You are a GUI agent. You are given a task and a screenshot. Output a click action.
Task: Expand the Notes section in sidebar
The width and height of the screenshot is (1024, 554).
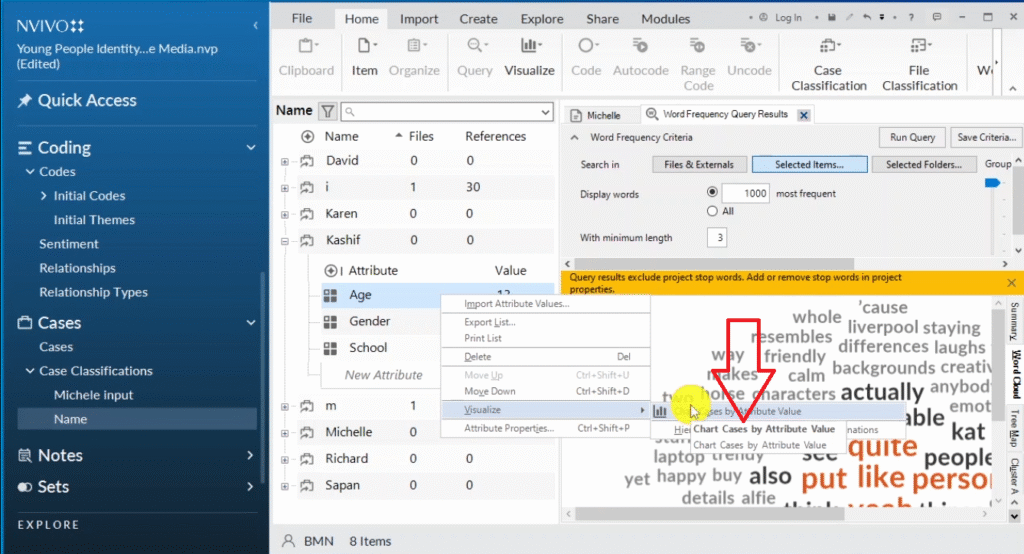click(x=251, y=456)
